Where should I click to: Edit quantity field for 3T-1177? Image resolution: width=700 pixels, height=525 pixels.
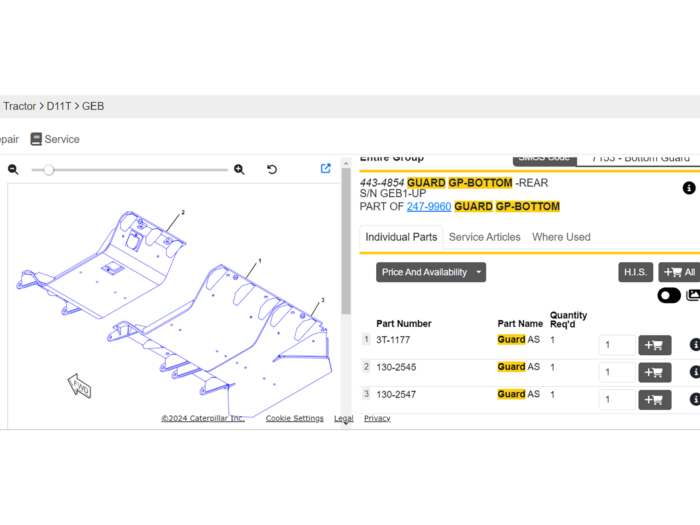click(x=617, y=345)
